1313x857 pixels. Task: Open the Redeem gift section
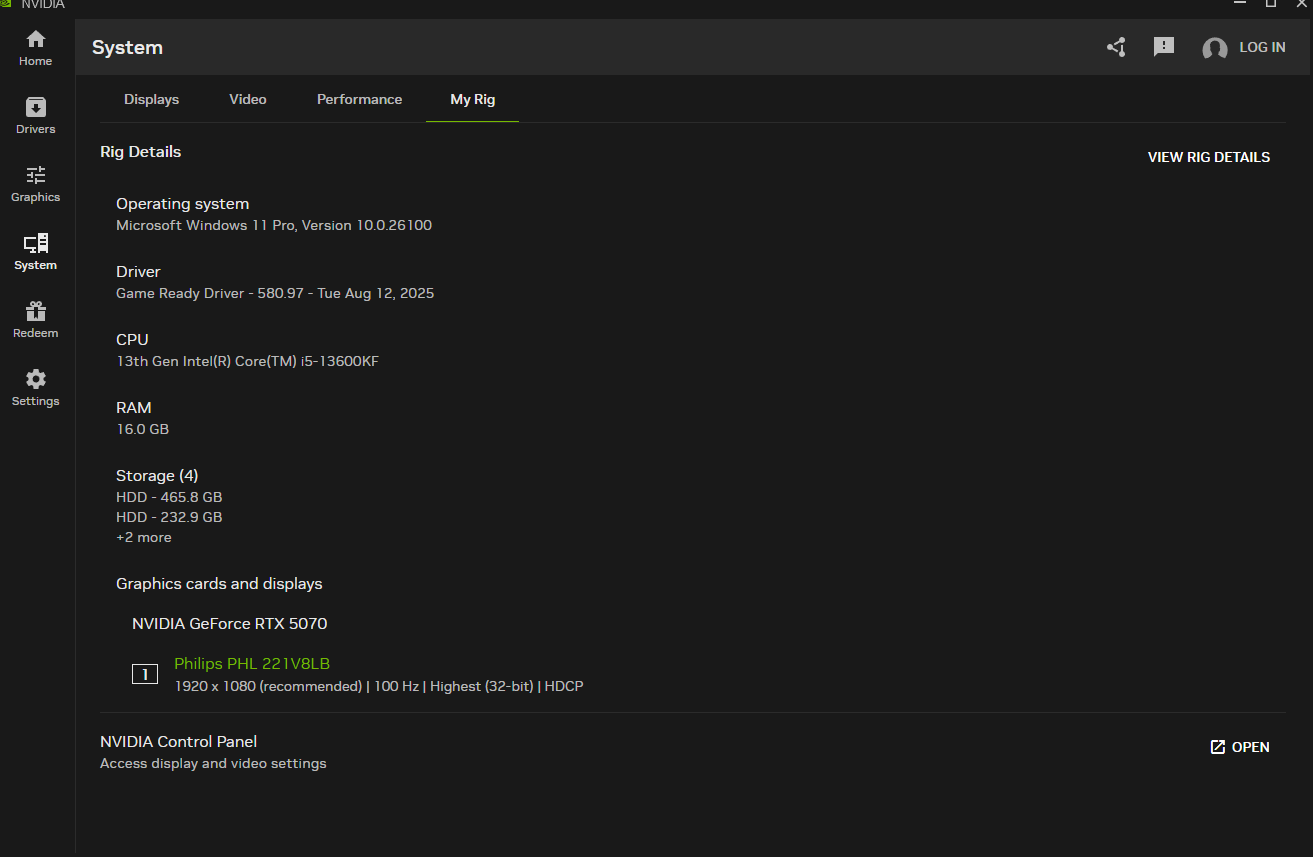tap(36, 319)
